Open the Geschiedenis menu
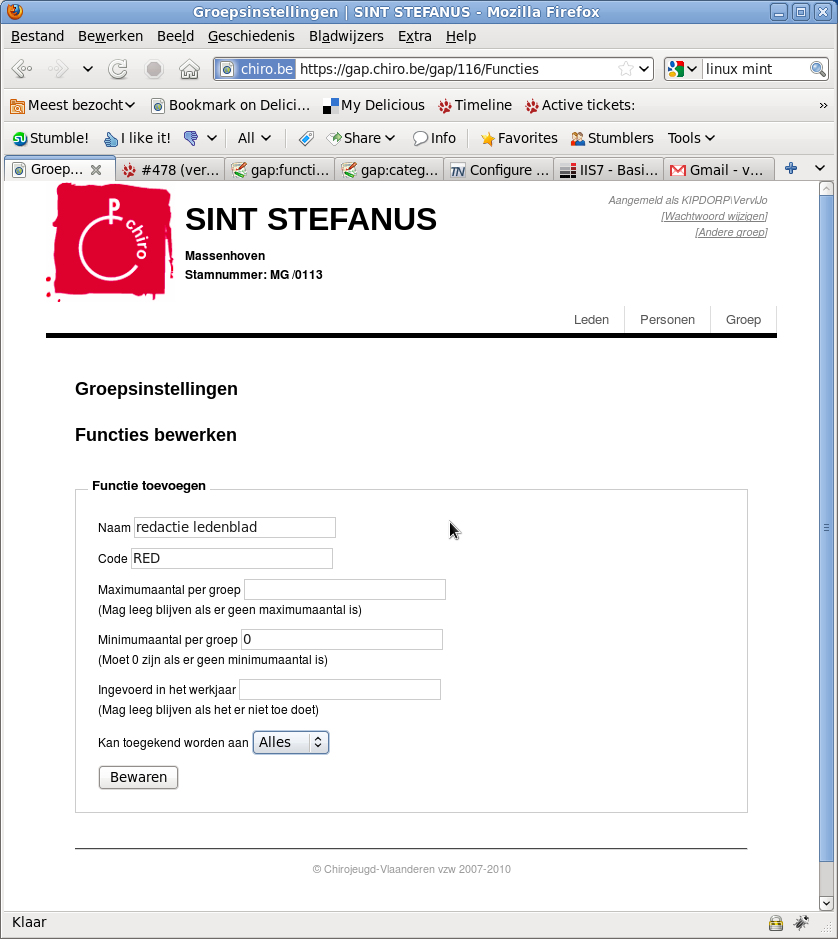 point(251,37)
